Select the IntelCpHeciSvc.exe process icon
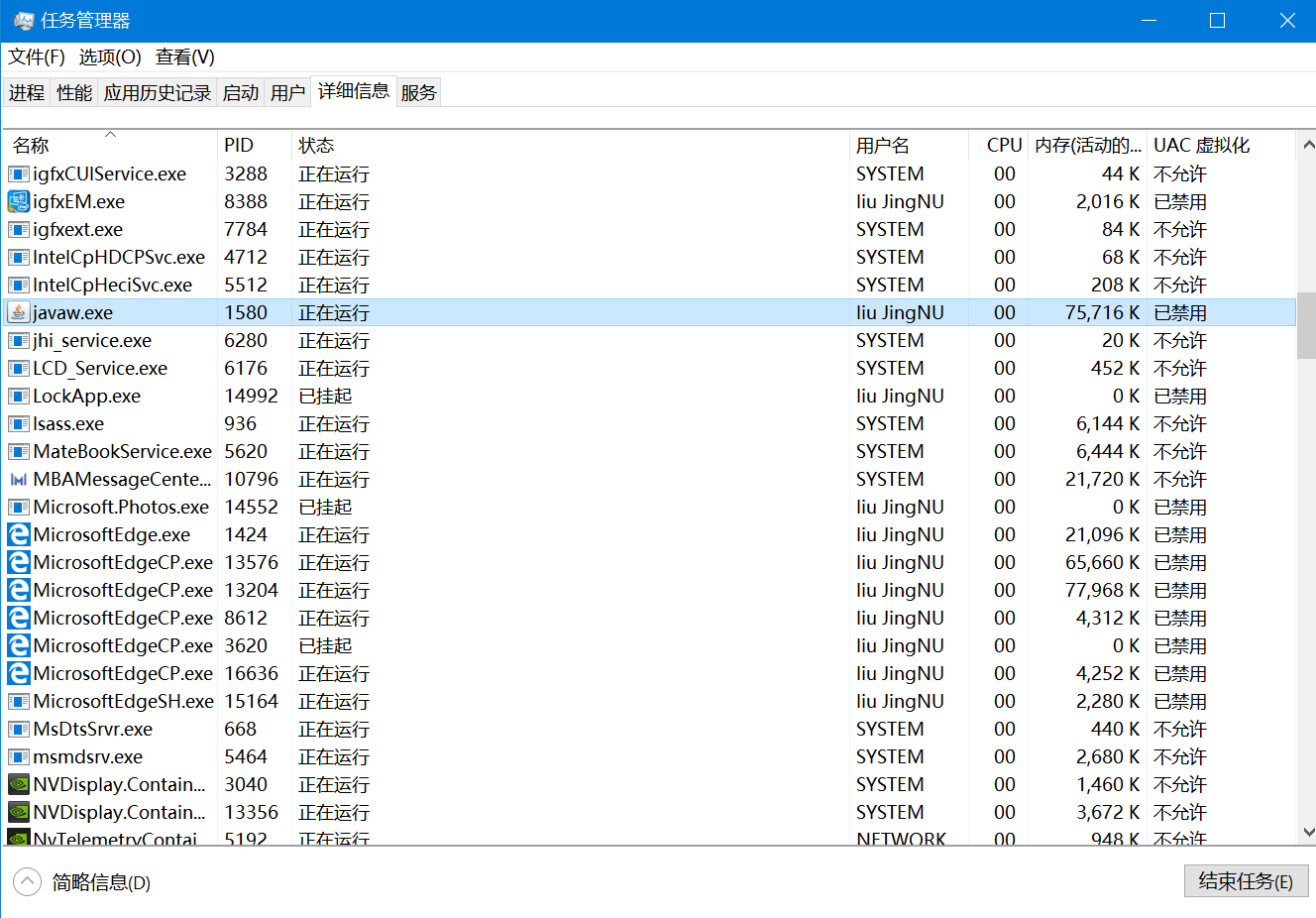Screen dimensions: 1316x918 [x=18, y=286]
